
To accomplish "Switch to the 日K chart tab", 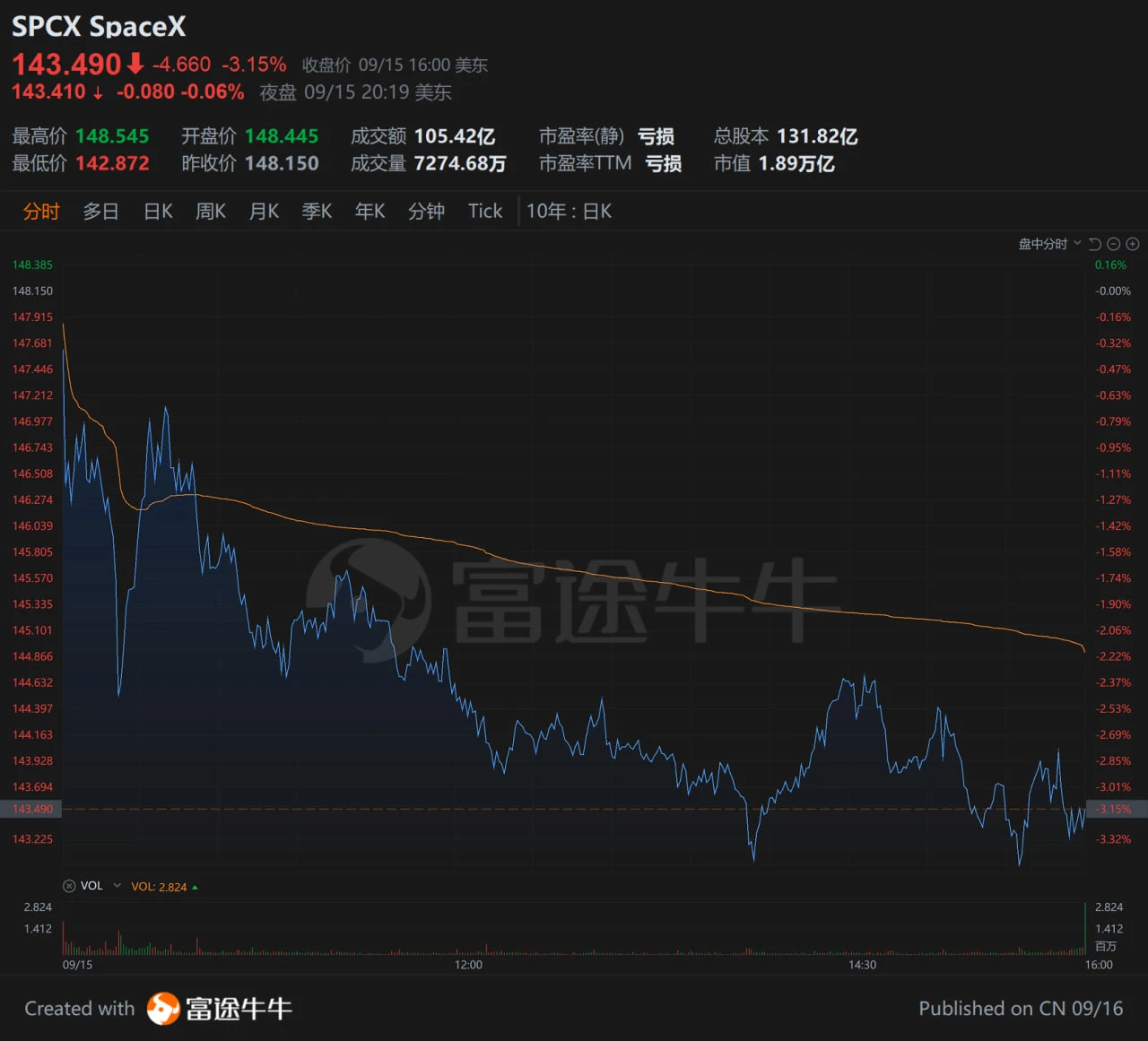I will (x=158, y=212).
